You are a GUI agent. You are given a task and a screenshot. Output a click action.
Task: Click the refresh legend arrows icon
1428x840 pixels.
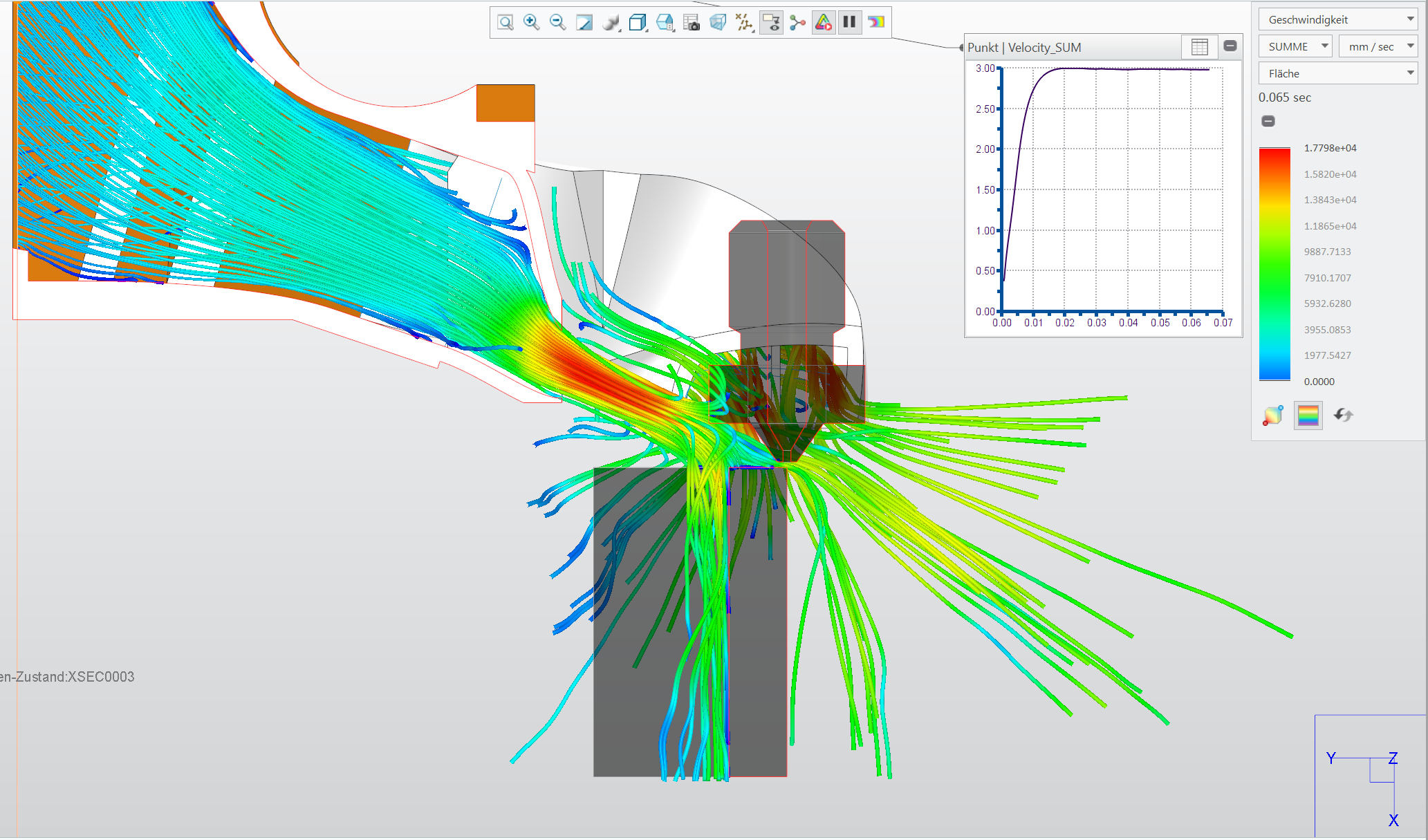click(1342, 416)
